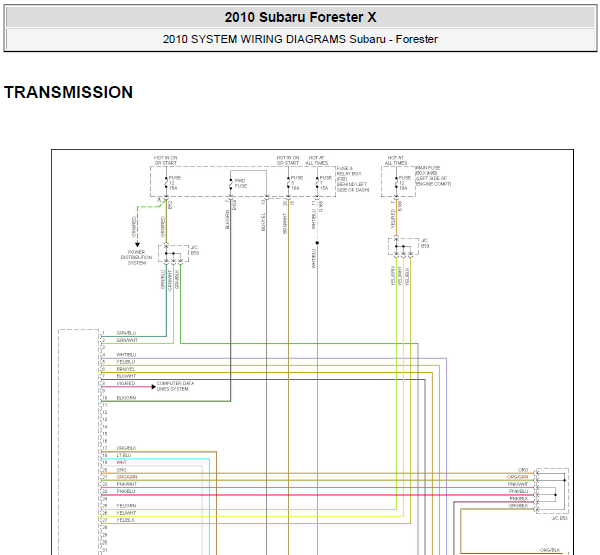
Task: Click "J/C B53" label near YEL/RED junction
Action: click(x=425, y=243)
